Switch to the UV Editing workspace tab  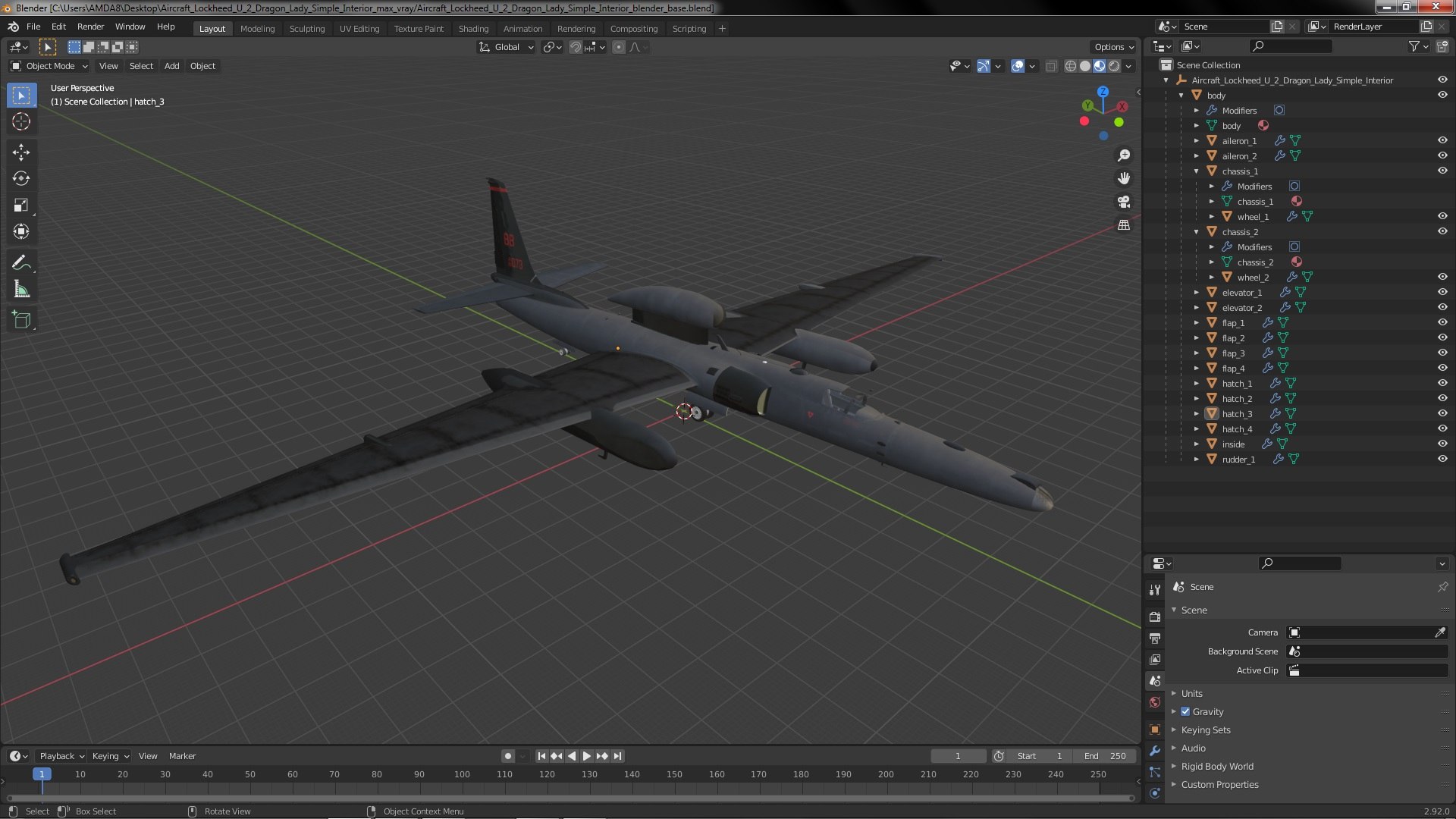359,29
